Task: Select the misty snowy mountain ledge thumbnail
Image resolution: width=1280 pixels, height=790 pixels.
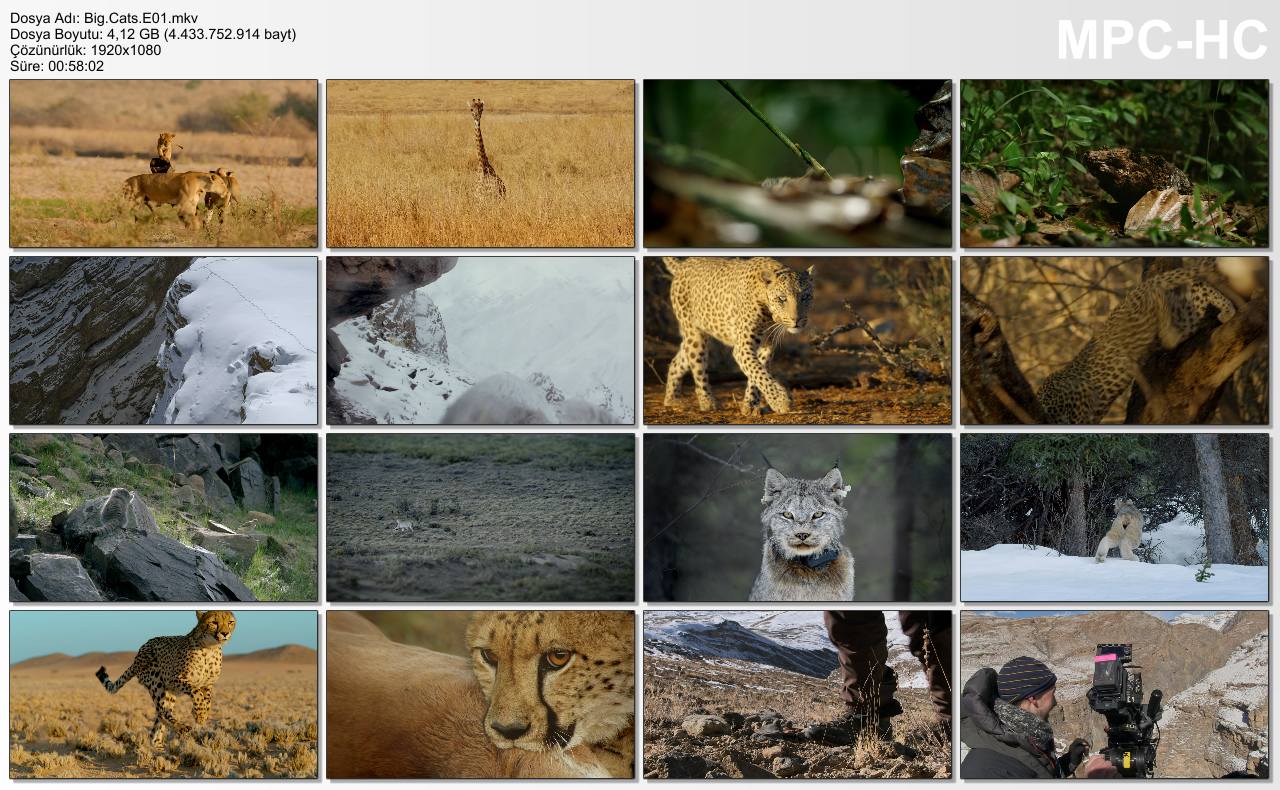Action: point(481,341)
